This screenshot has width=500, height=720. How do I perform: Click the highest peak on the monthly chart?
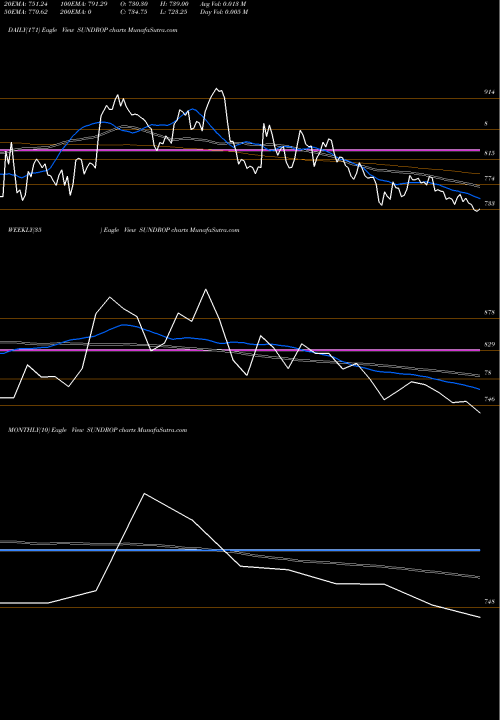144,494
